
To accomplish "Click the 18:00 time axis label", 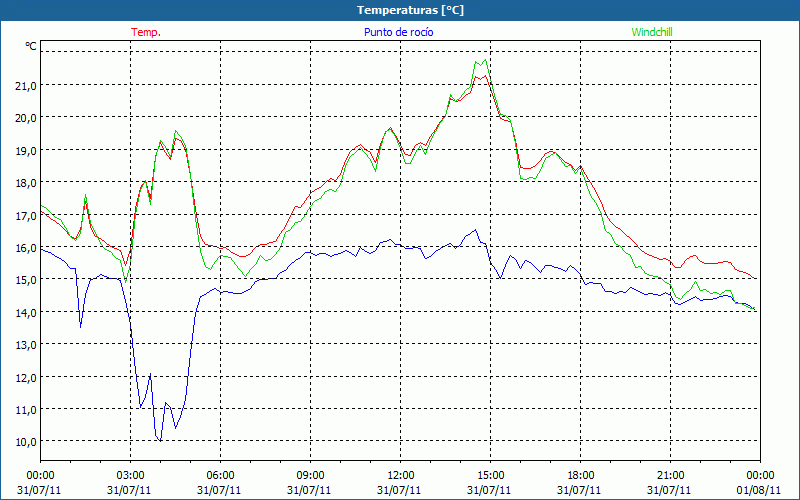I will (581, 476).
